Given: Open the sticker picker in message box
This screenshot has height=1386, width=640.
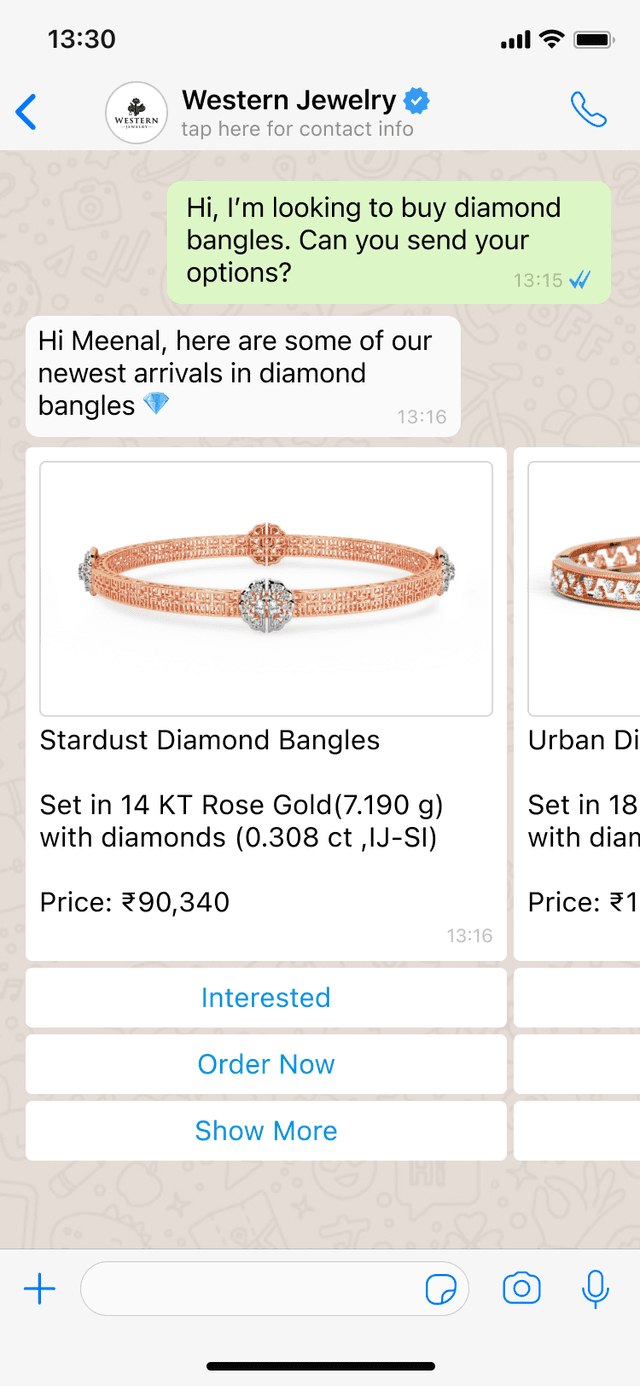Looking at the screenshot, I should [x=441, y=1290].
